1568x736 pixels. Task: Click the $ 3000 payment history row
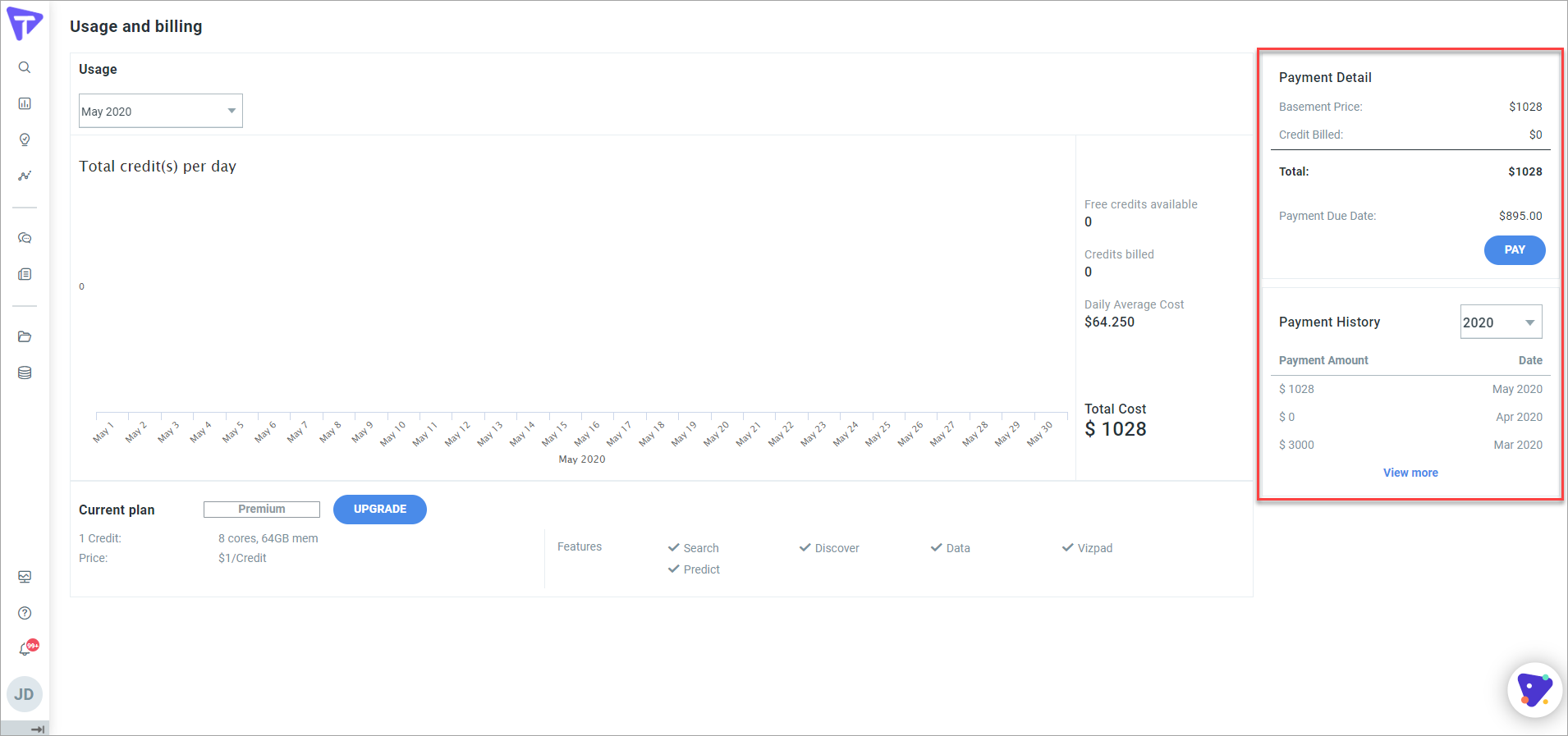coord(1410,445)
